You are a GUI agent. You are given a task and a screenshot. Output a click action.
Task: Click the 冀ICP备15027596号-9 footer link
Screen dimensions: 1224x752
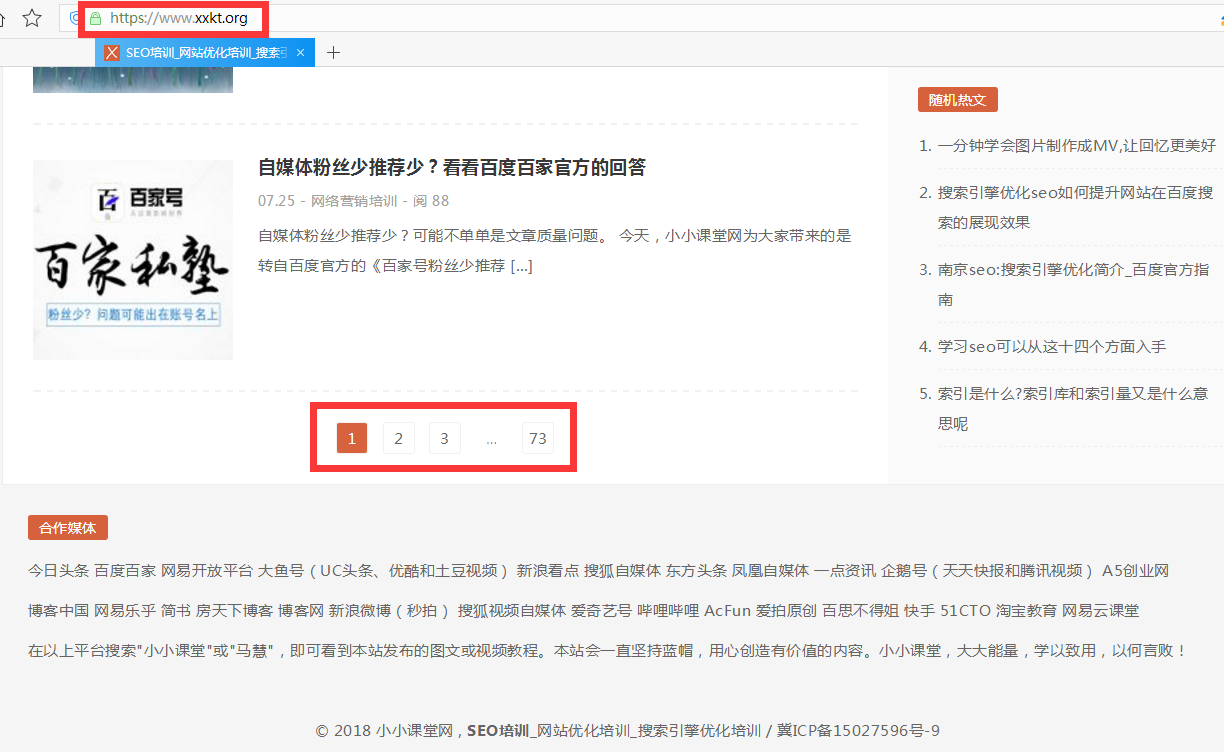coord(858,731)
